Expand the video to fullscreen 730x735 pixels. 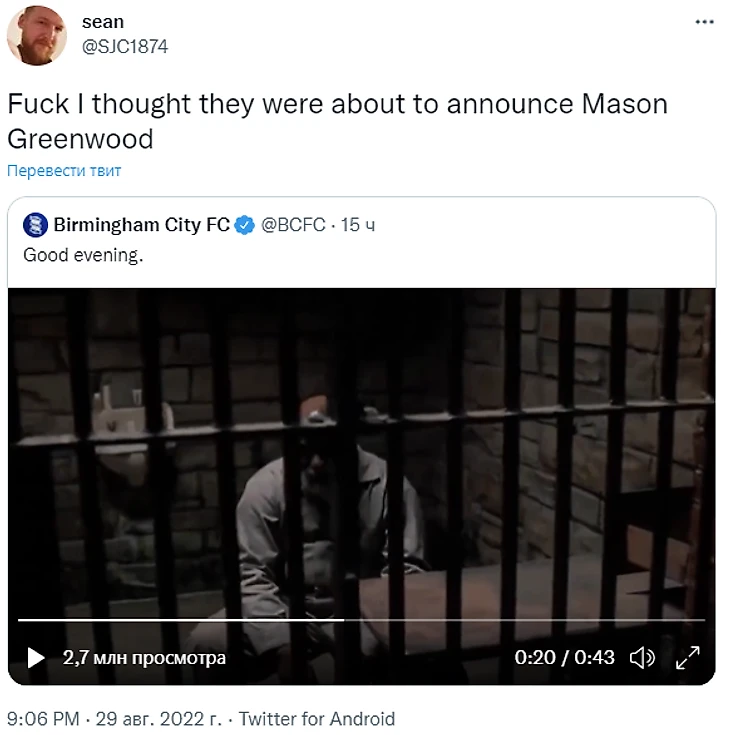[687, 657]
